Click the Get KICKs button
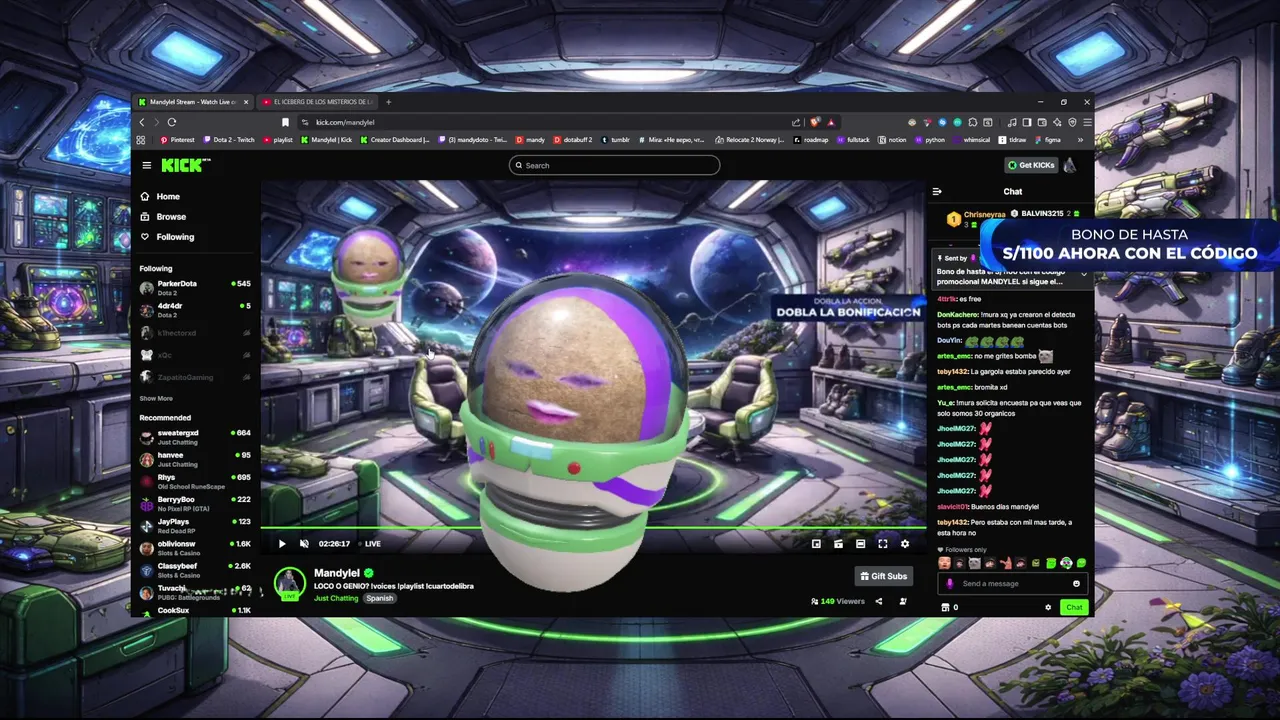 (x=1031, y=165)
